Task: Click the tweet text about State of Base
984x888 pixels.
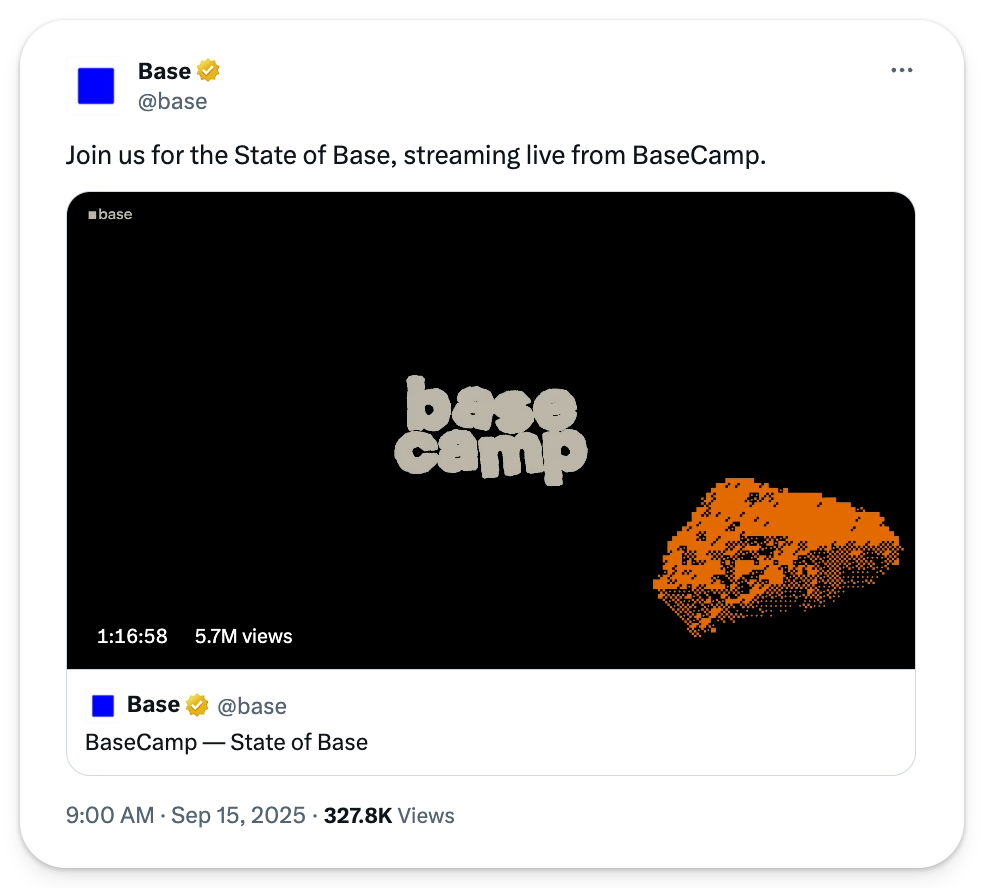Action: pos(415,155)
